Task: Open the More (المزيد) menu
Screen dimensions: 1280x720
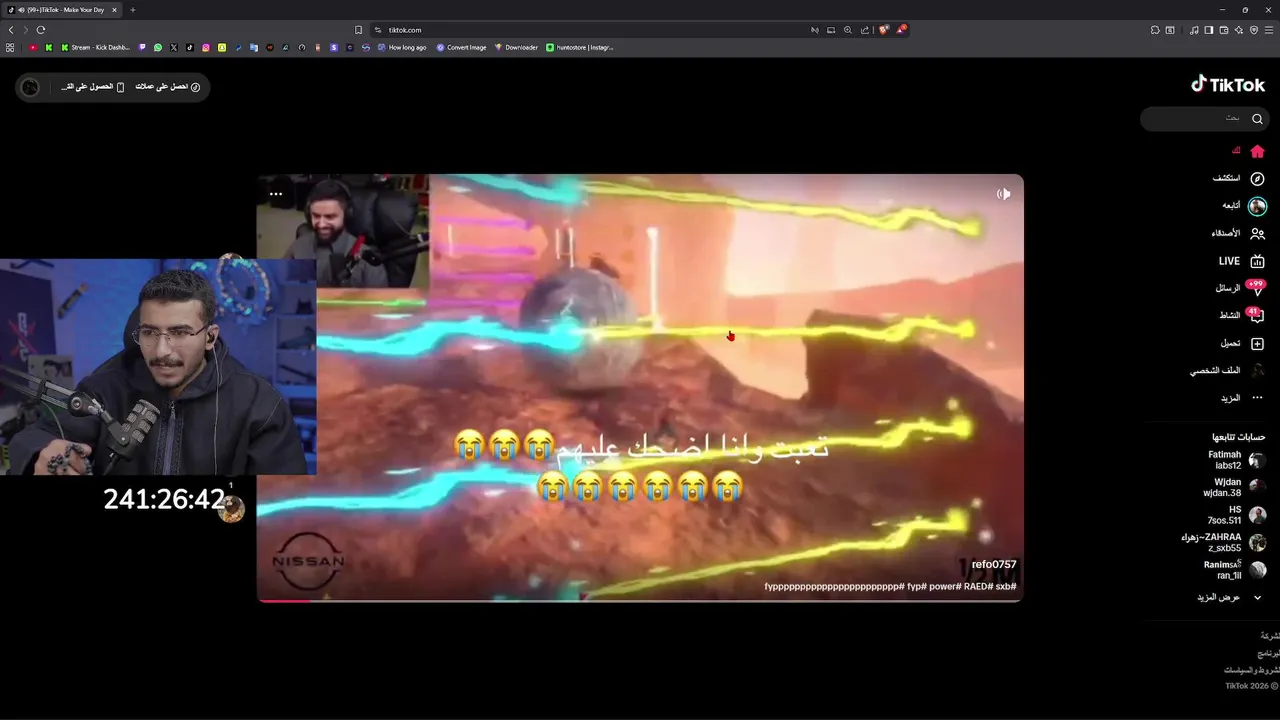Action: 1242,398
